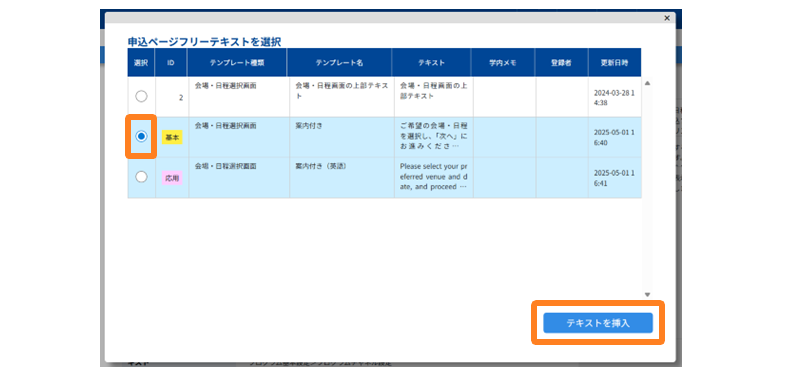Click the 選択 column header

(141, 62)
